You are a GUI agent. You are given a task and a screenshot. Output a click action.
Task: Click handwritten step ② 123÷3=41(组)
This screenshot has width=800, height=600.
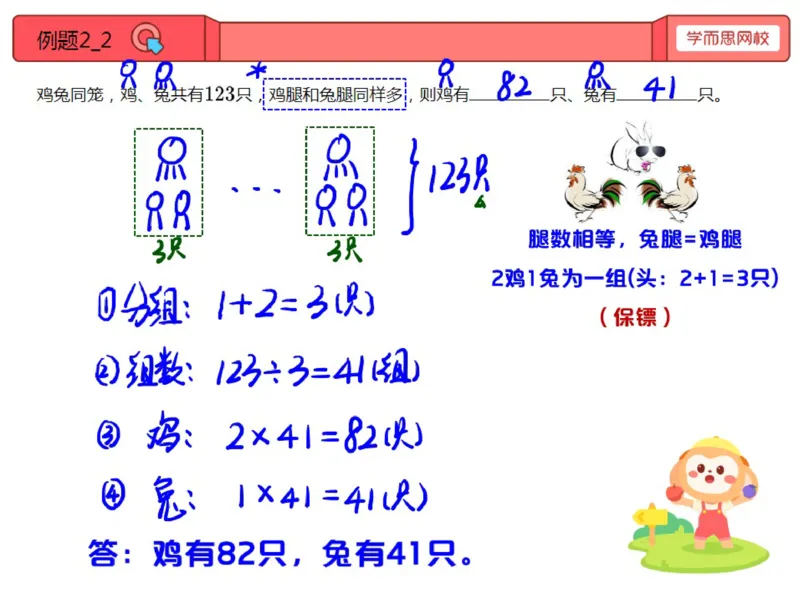[x=258, y=368]
